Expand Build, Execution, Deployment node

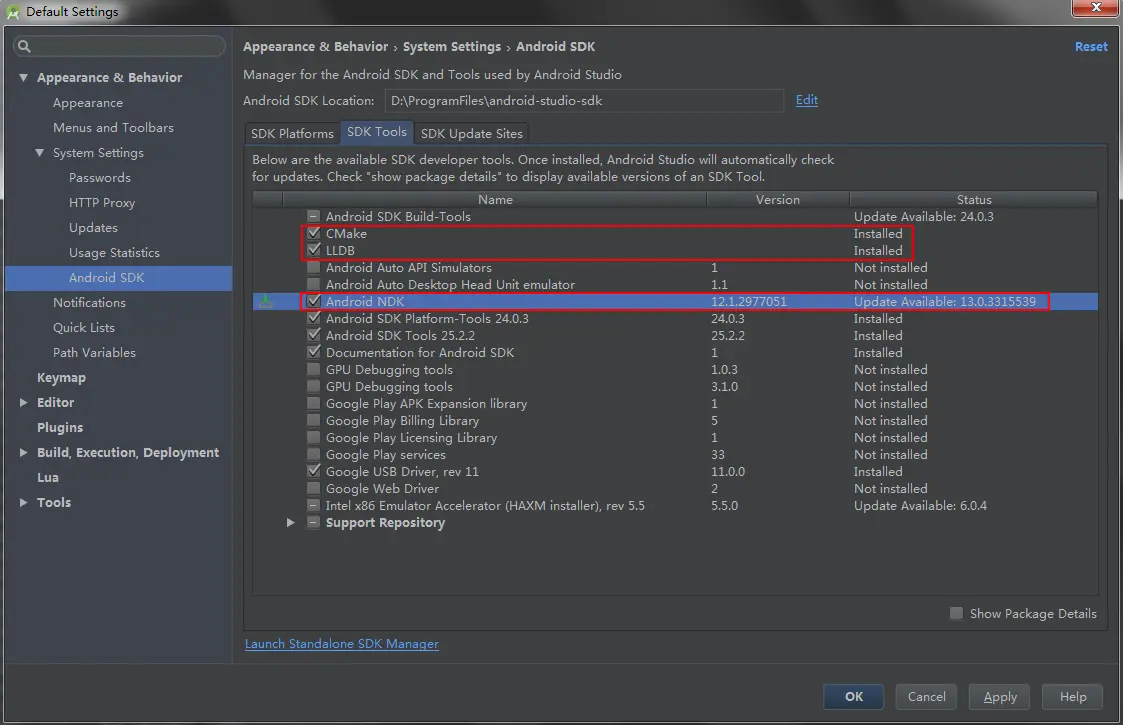pyautogui.click(x=24, y=453)
